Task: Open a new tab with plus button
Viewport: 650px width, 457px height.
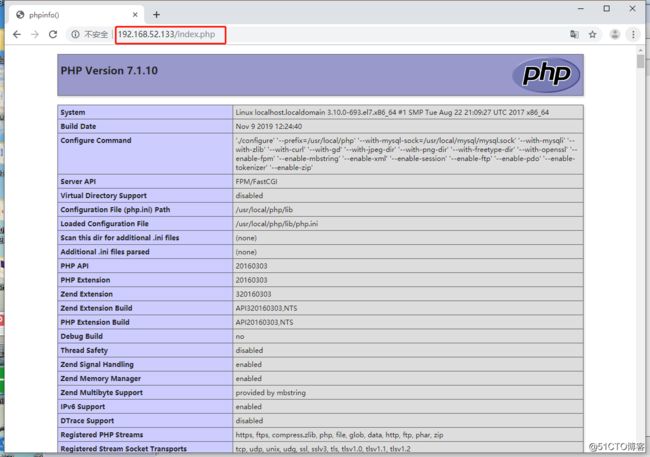Action: tap(156, 15)
